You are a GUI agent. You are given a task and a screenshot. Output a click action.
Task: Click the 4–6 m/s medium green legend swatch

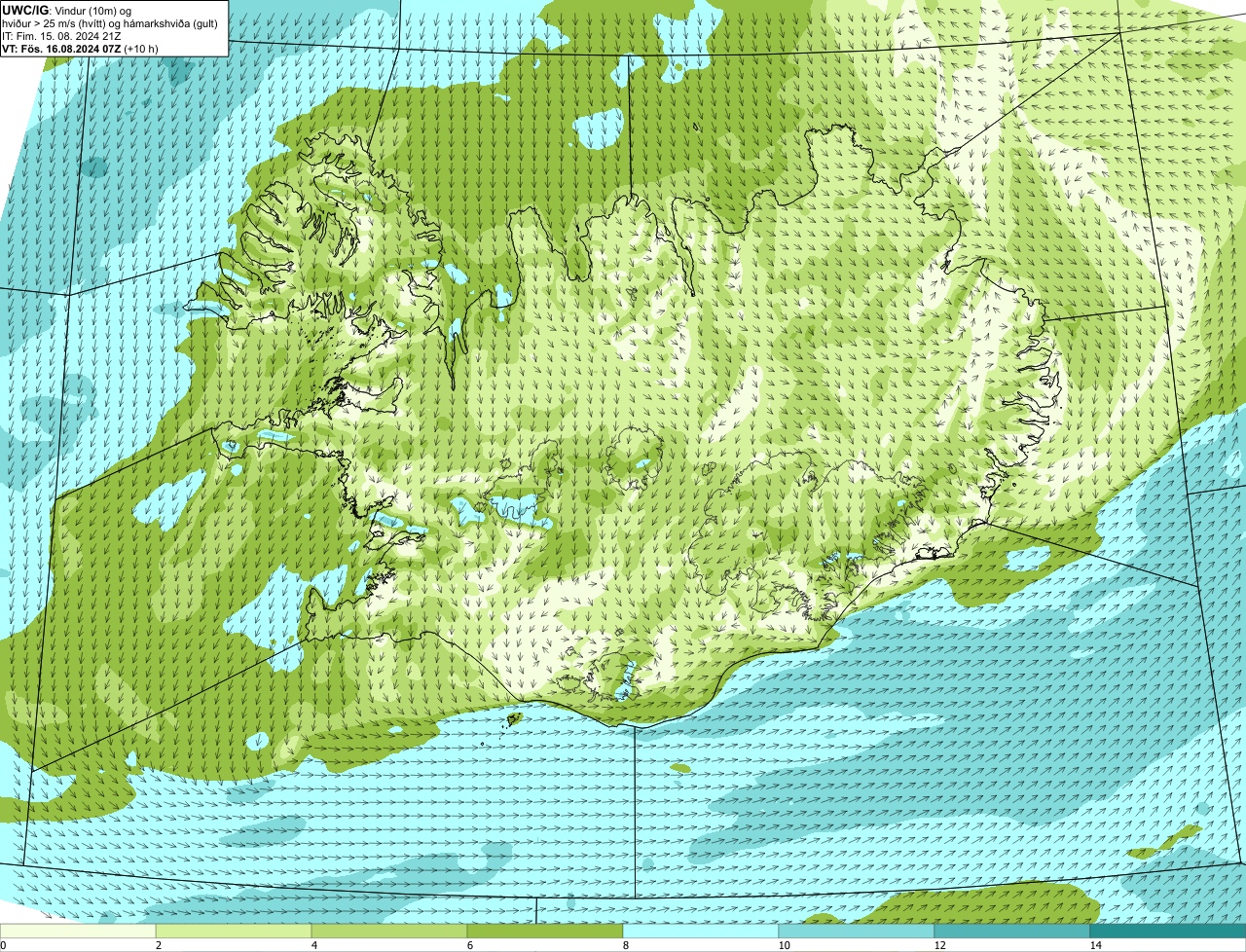389,931
